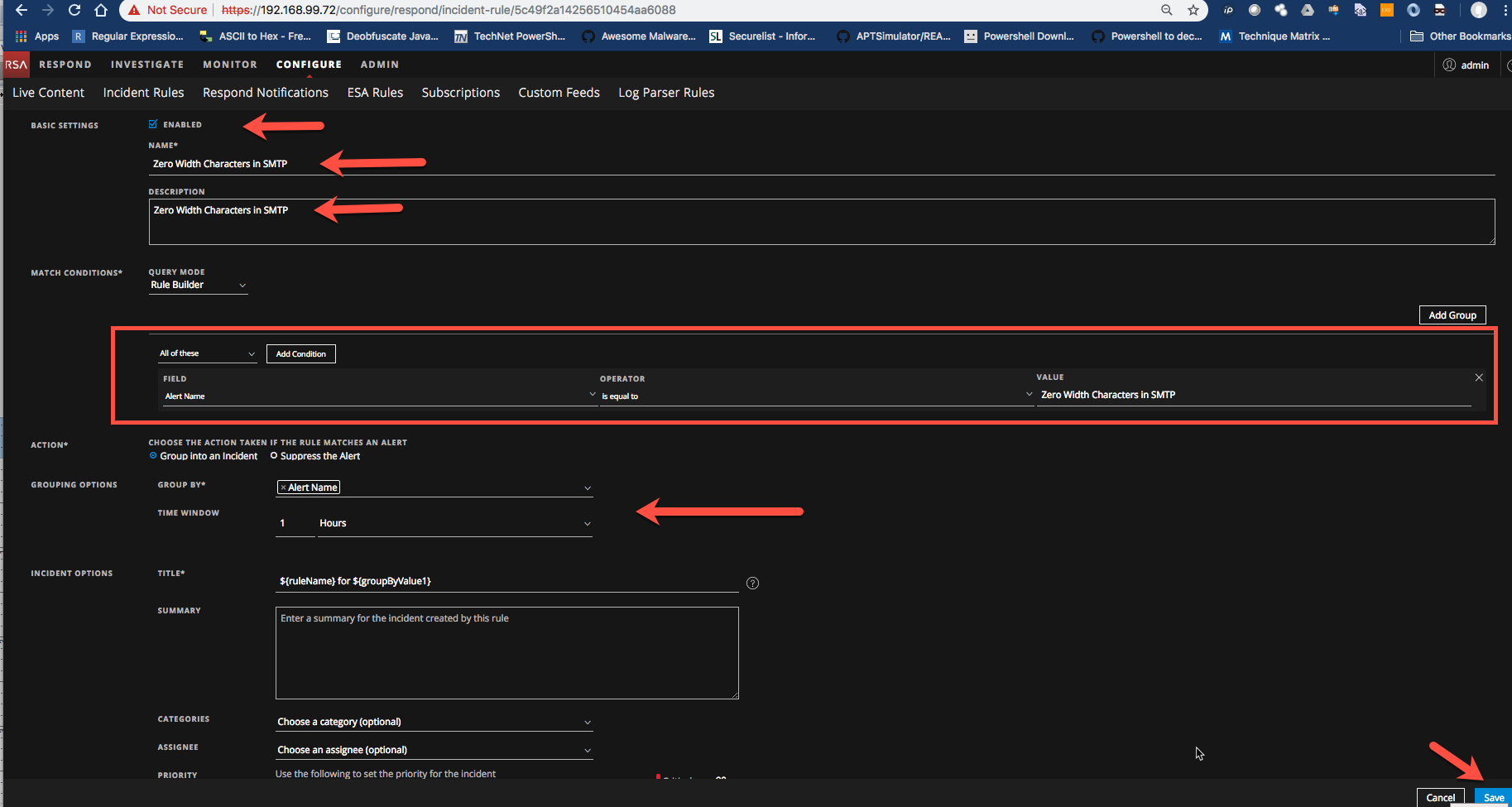Open Choose a category dropdown
Viewport: 1512px width, 807px height.
pos(434,722)
